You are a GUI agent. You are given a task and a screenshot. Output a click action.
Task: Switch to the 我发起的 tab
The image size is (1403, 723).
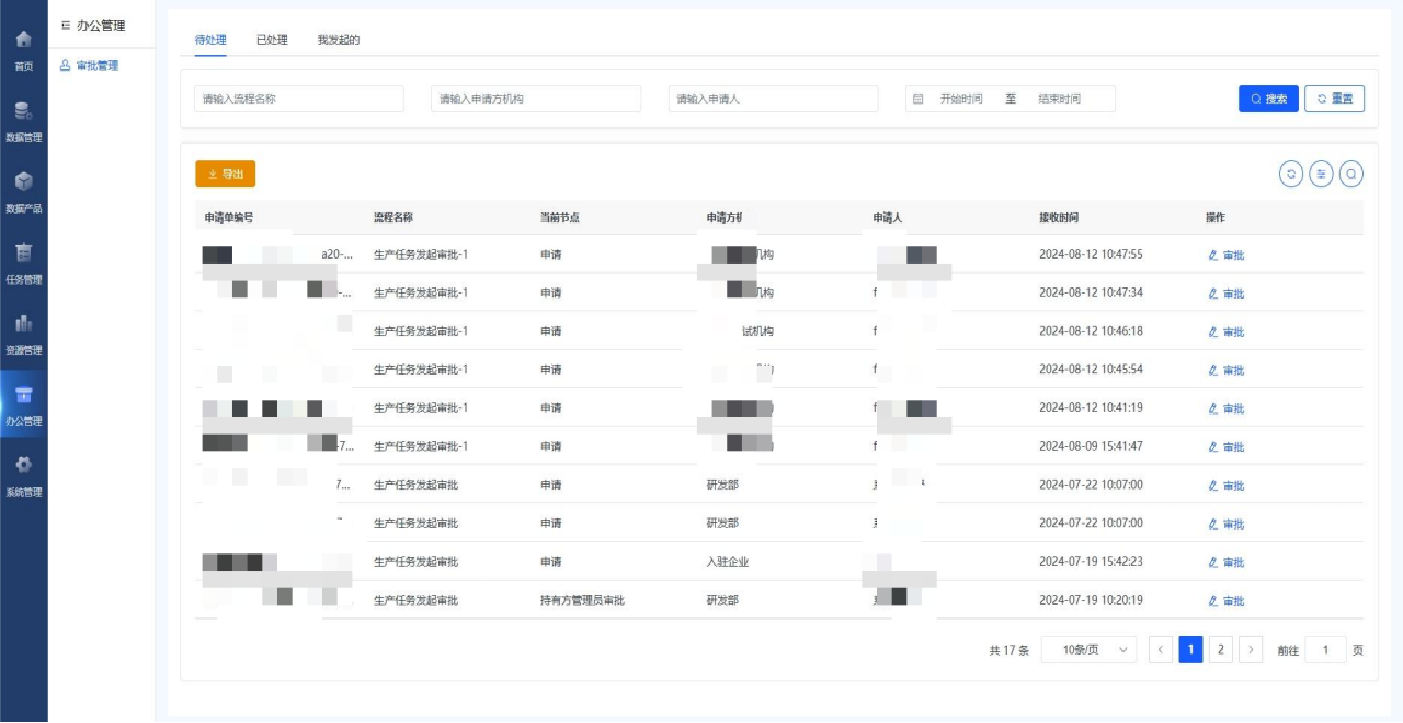338,40
